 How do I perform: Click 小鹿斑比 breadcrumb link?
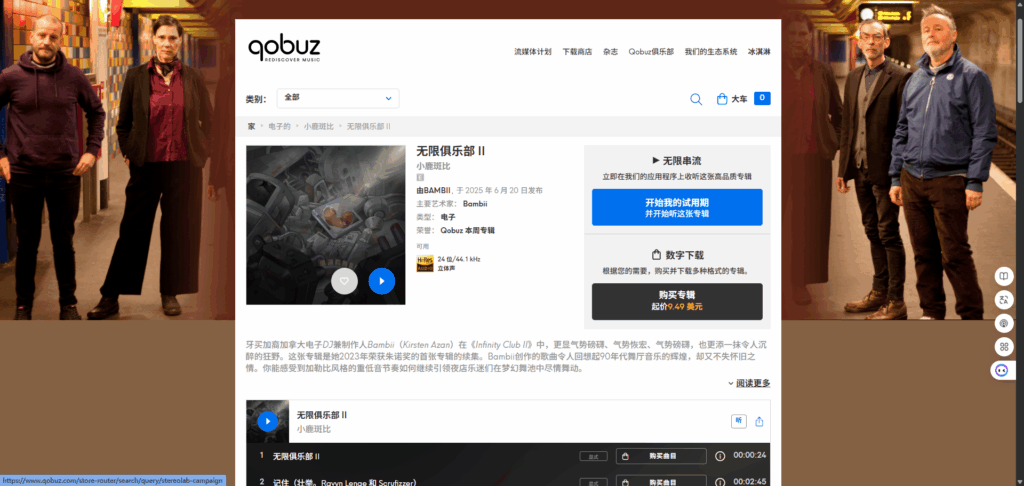click(x=318, y=126)
